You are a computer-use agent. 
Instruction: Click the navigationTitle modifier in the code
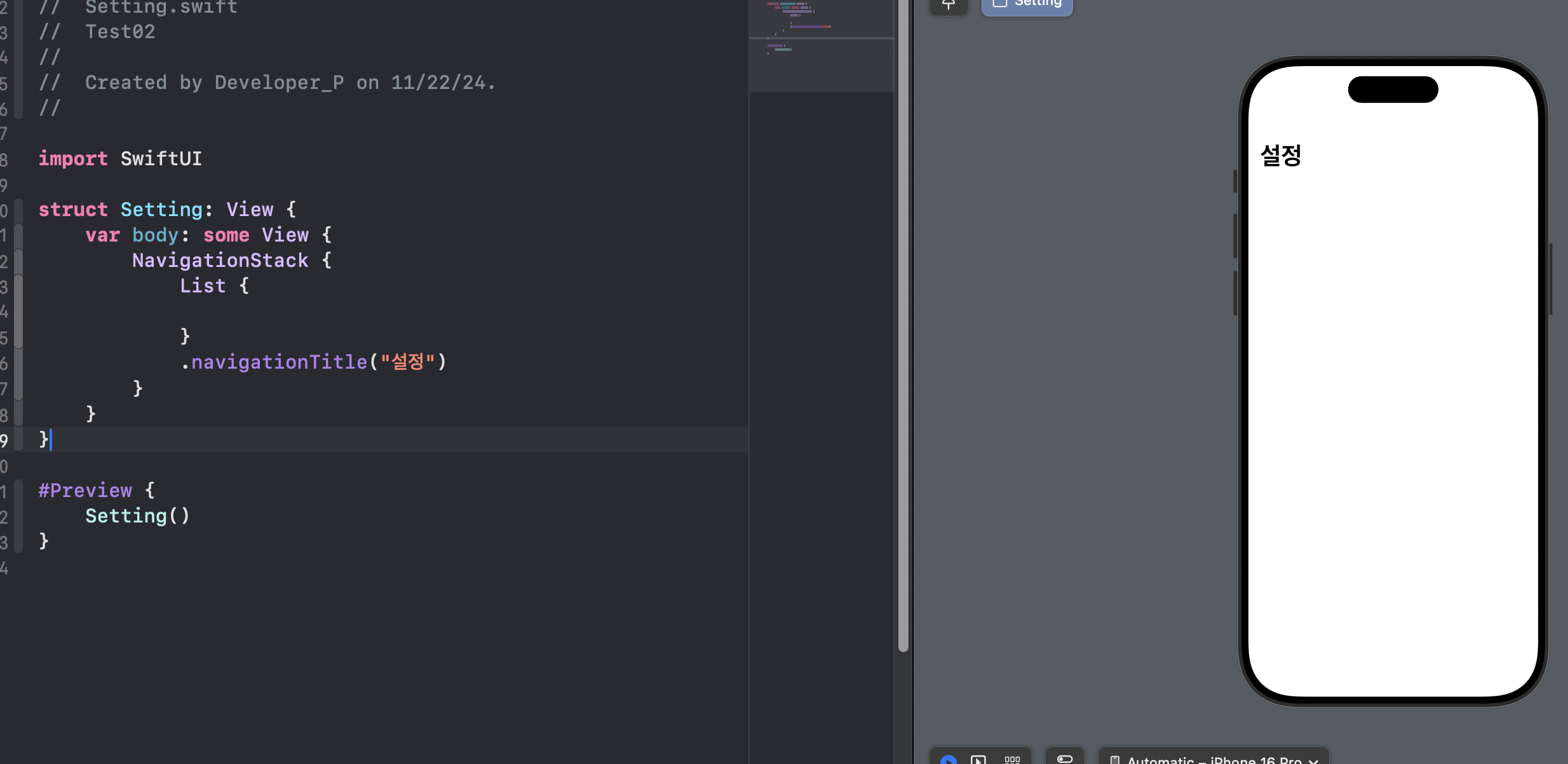pyautogui.click(x=280, y=362)
